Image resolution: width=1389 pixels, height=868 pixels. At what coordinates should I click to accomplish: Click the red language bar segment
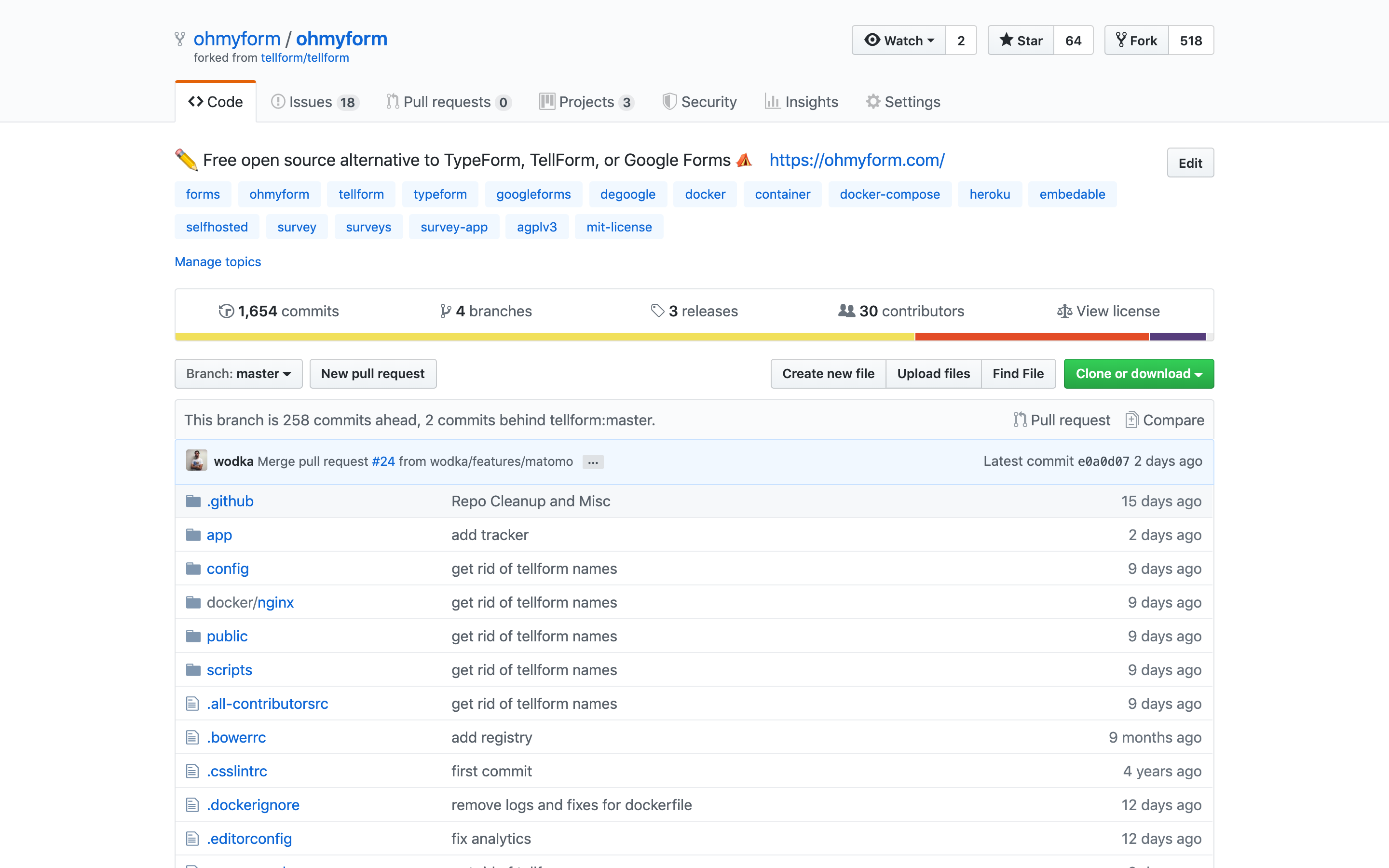(1032, 337)
